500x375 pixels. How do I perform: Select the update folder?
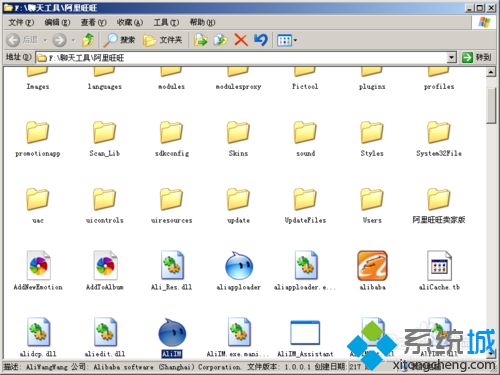tap(238, 206)
